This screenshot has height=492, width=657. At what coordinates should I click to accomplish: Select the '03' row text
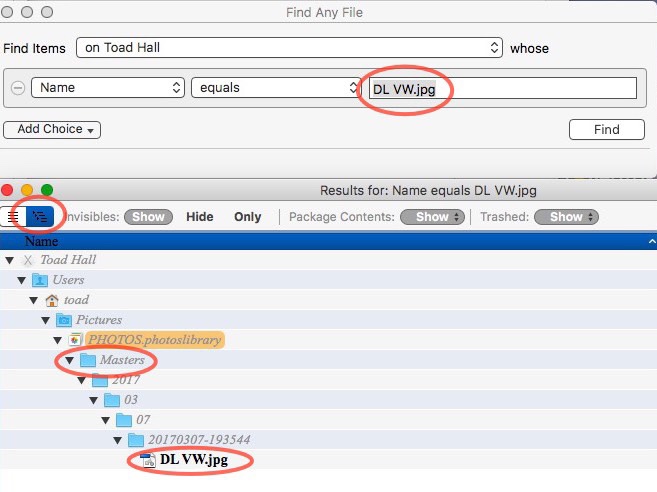click(131, 399)
